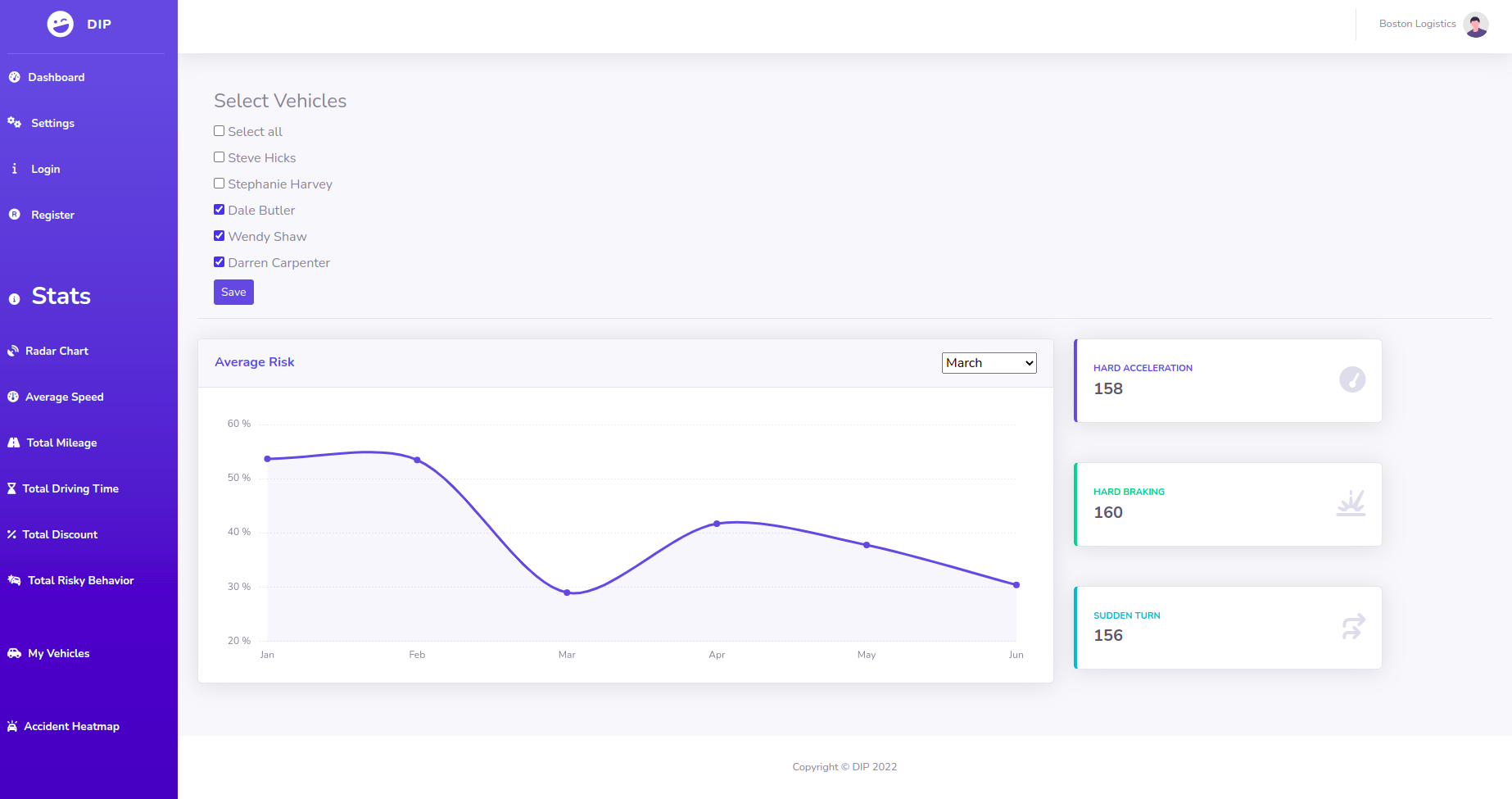1512x799 pixels.
Task: Click the sudden turn arrow icon
Action: [x=1352, y=627]
